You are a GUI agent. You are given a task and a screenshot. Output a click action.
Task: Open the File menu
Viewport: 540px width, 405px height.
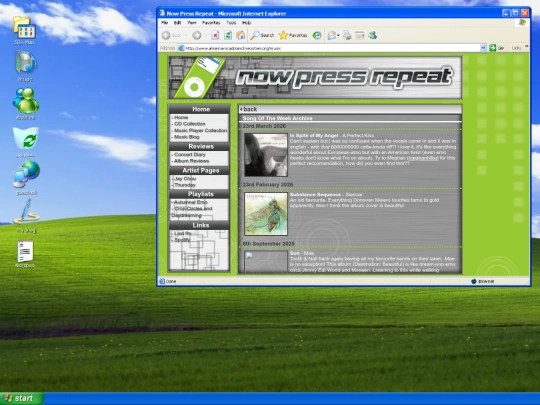165,23
